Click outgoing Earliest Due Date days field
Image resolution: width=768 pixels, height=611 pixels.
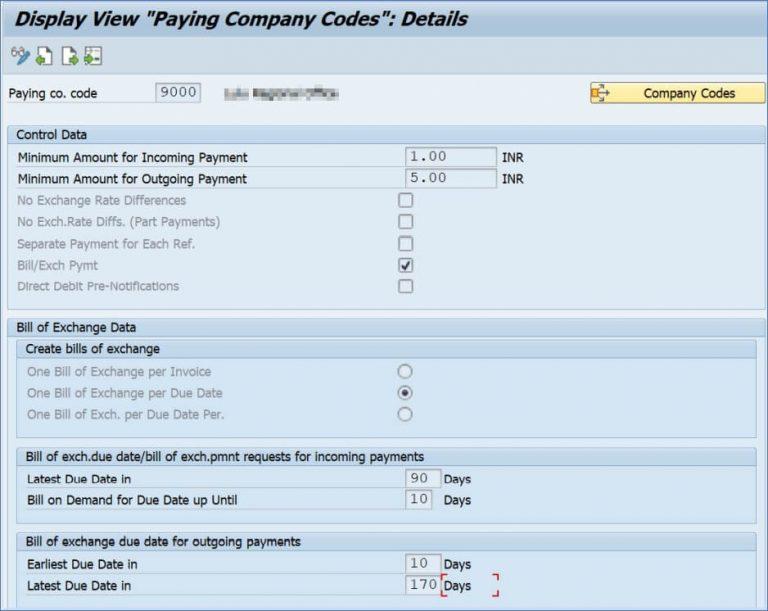(x=423, y=563)
